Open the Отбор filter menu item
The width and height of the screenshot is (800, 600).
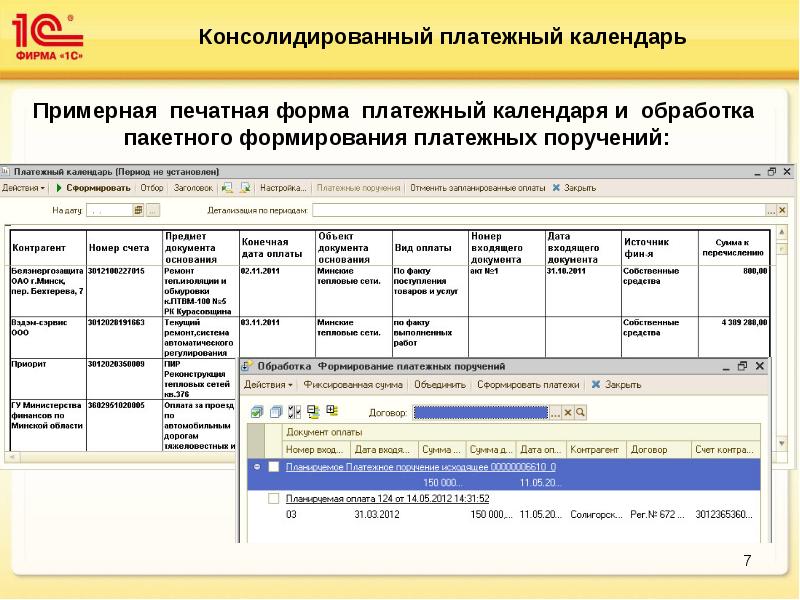point(152,187)
